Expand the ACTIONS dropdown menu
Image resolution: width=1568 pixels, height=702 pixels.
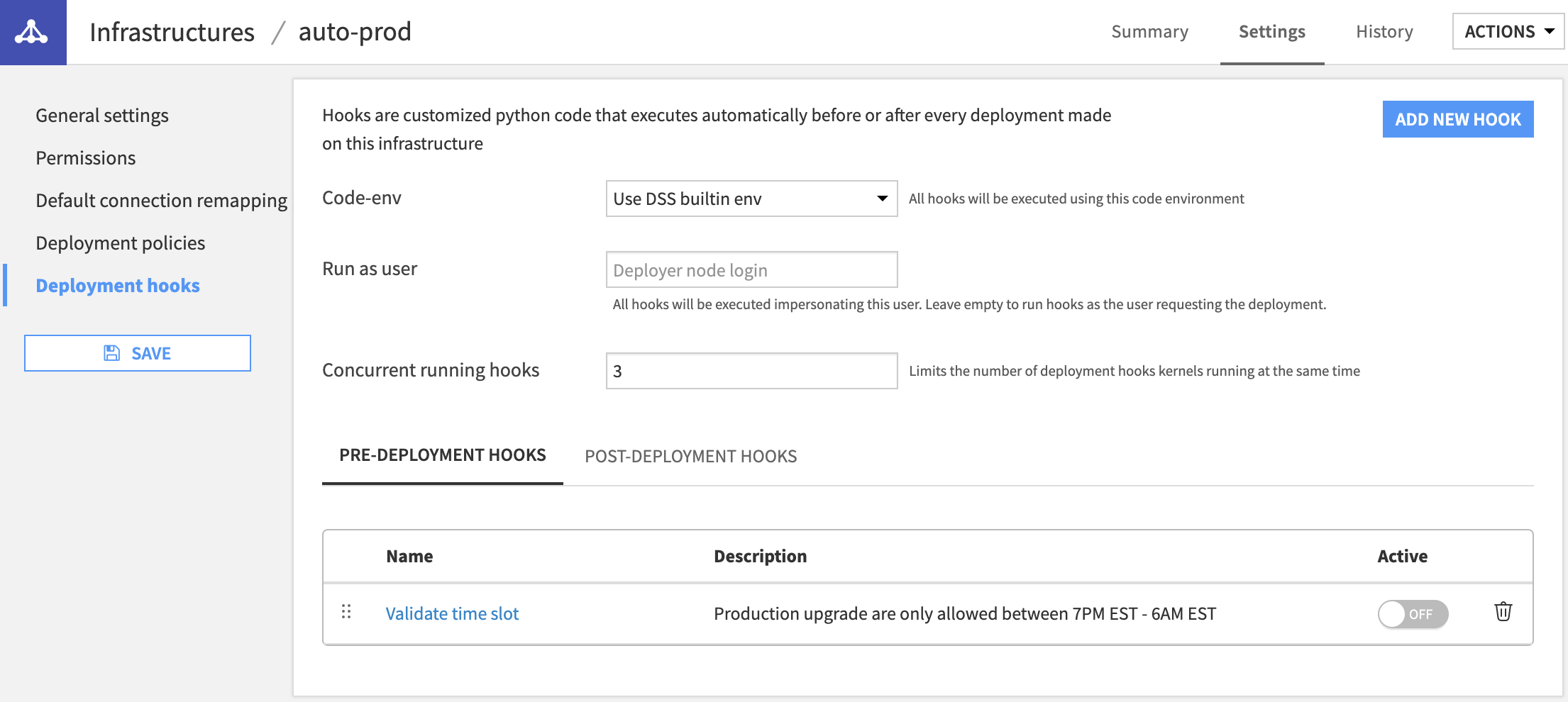coord(1508,31)
